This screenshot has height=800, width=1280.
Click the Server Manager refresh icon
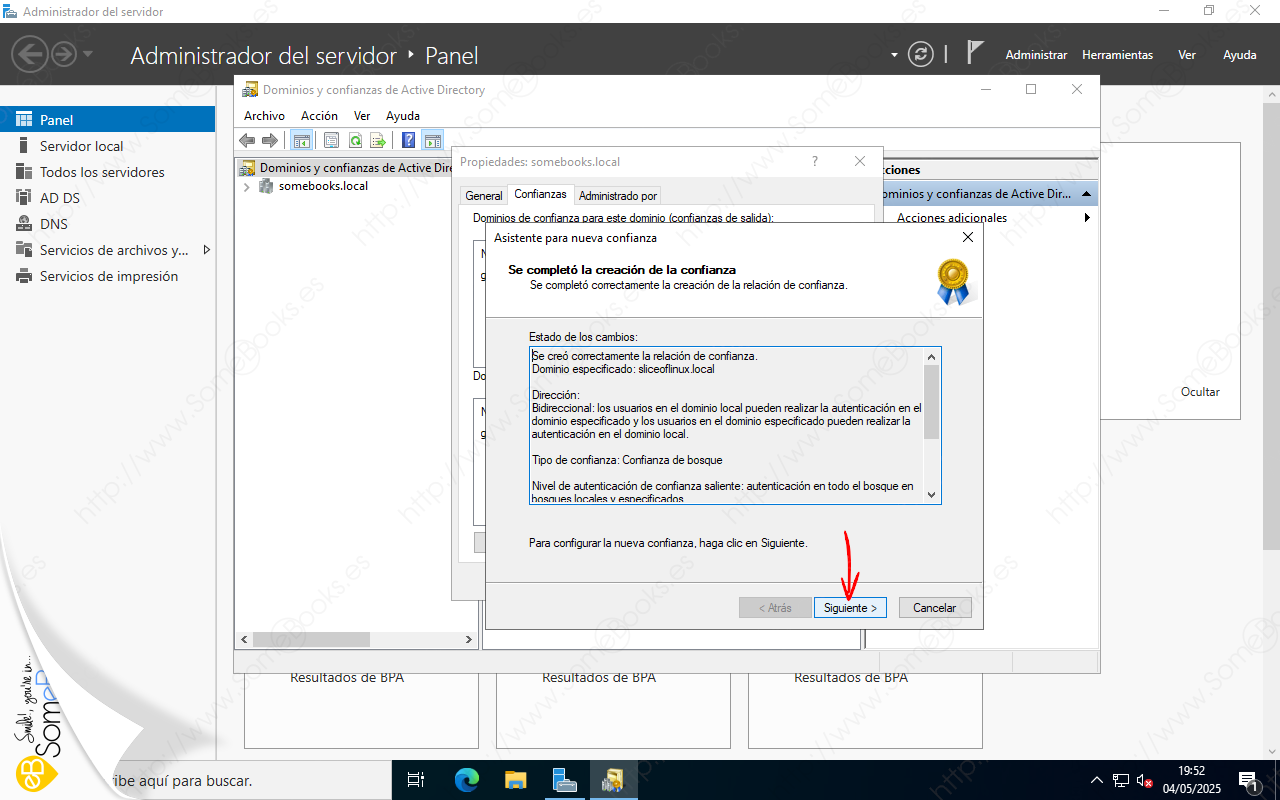point(920,55)
